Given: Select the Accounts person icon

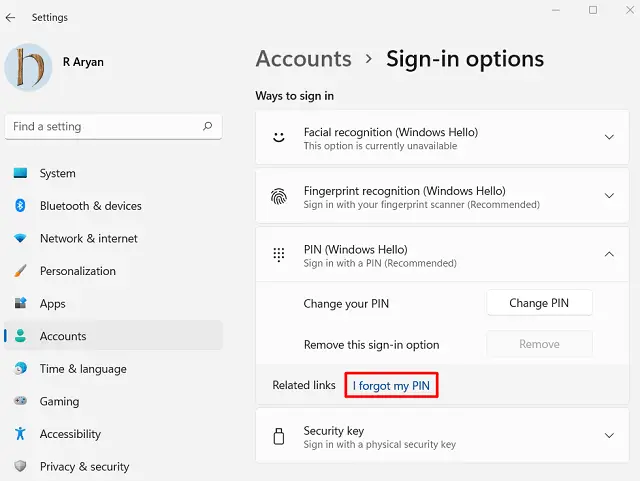Looking at the screenshot, I should point(20,336).
